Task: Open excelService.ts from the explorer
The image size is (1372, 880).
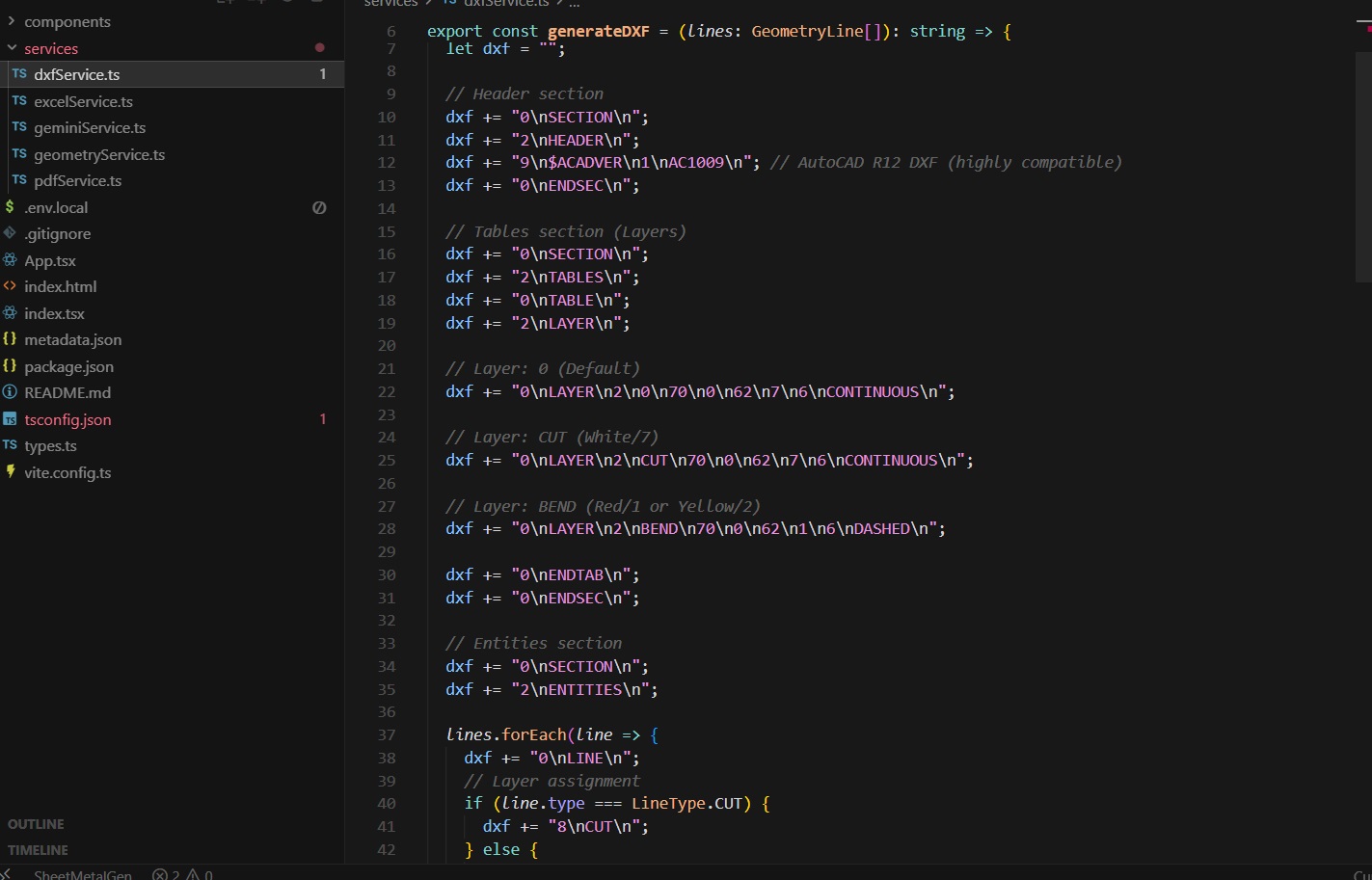Action: coord(83,101)
